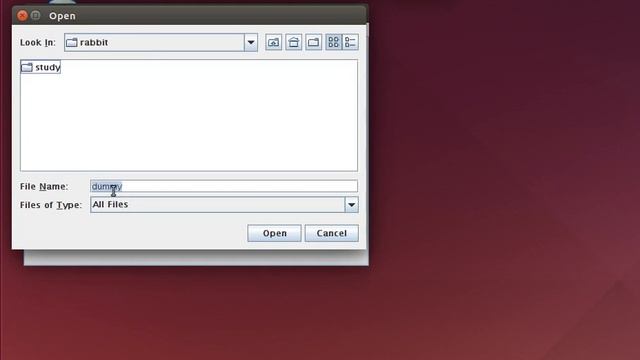Go to the Home directory icon
This screenshot has width=640, height=360.
pyautogui.click(x=293, y=42)
